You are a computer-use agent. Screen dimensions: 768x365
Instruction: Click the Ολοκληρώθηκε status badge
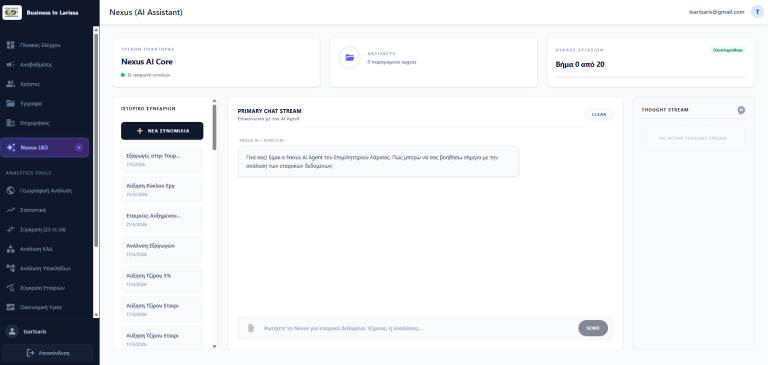point(728,50)
